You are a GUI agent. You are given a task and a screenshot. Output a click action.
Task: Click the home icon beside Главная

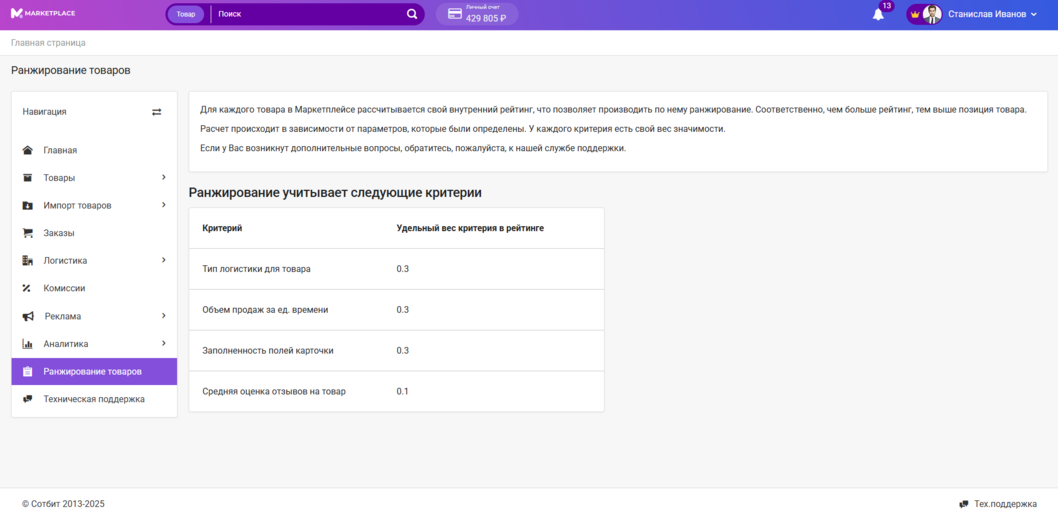point(27,150)
